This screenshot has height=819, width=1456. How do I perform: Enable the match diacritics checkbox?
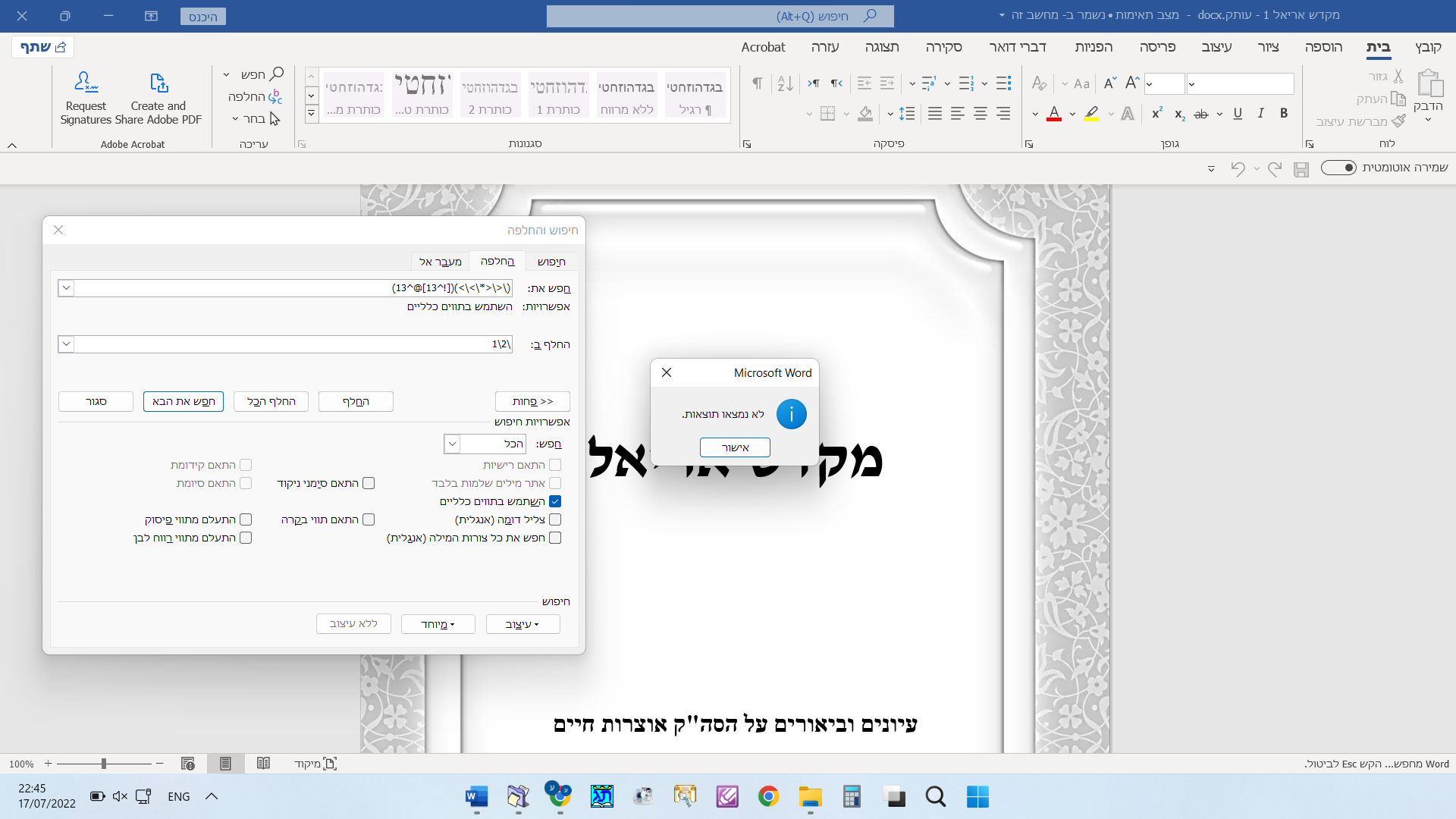[369, 483]
